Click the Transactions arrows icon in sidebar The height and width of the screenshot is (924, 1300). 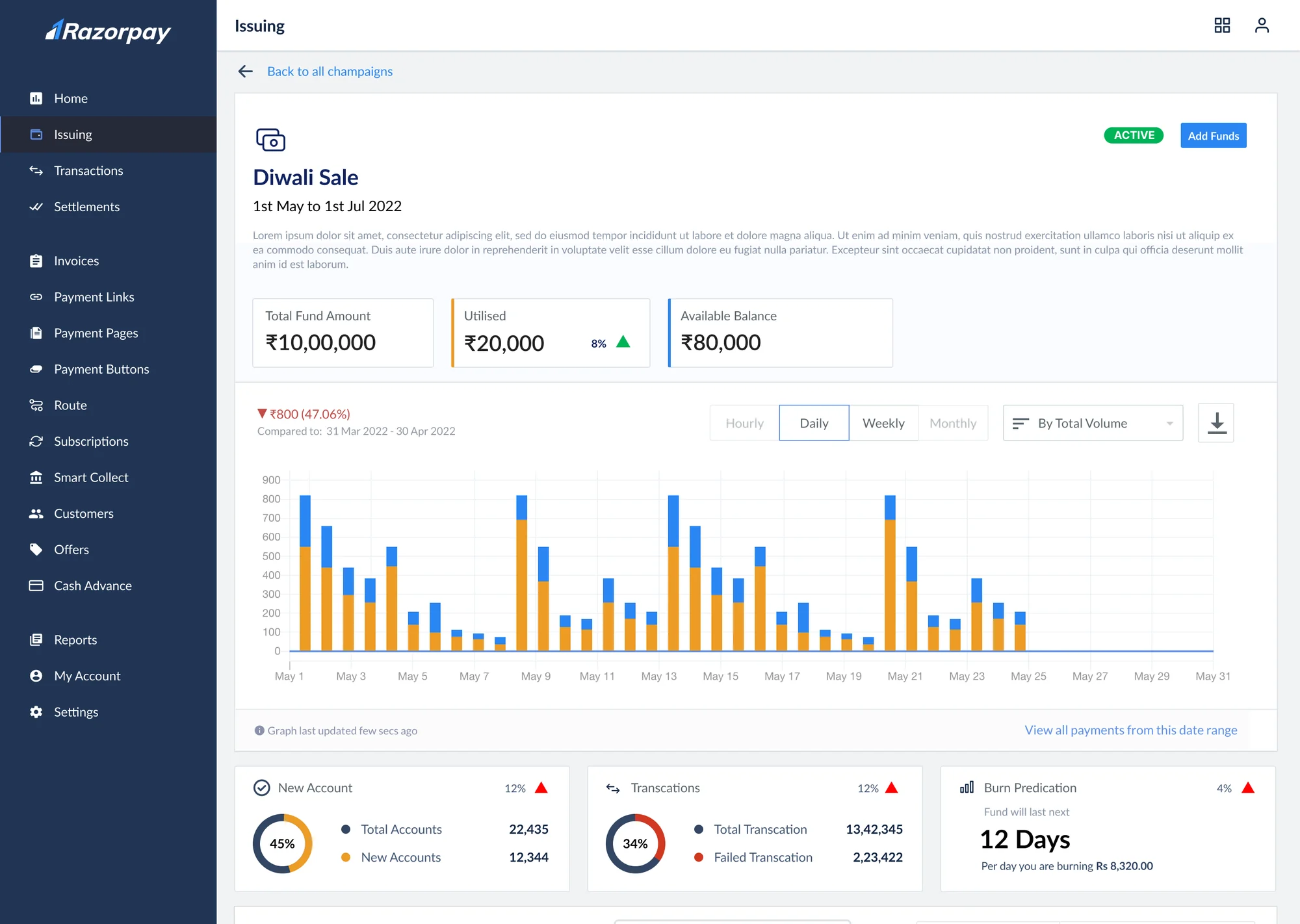point(36,170)
